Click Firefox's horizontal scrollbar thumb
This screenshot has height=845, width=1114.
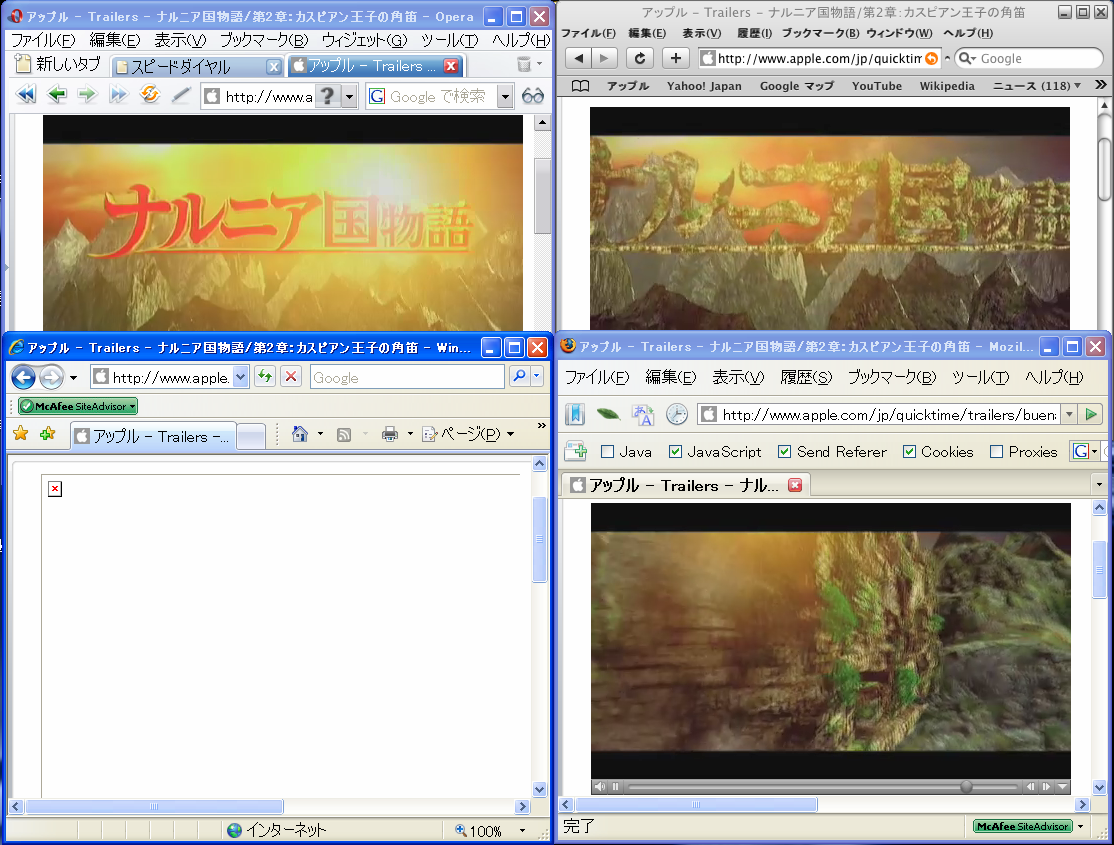click(x=696, y=804)
